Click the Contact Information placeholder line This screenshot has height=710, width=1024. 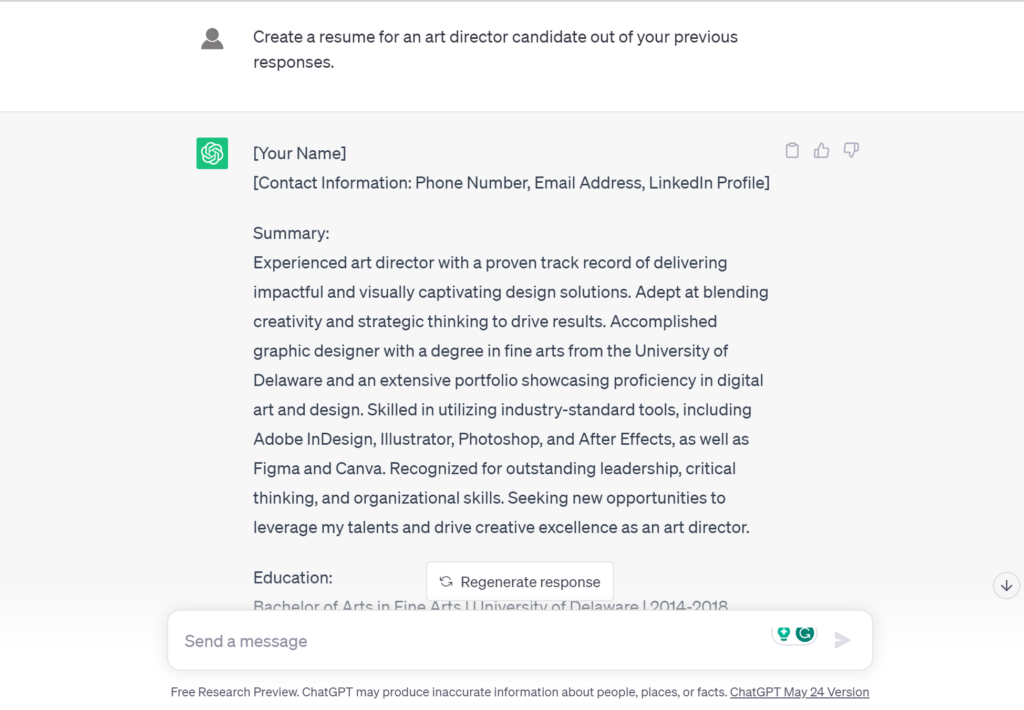click(511, 183)
